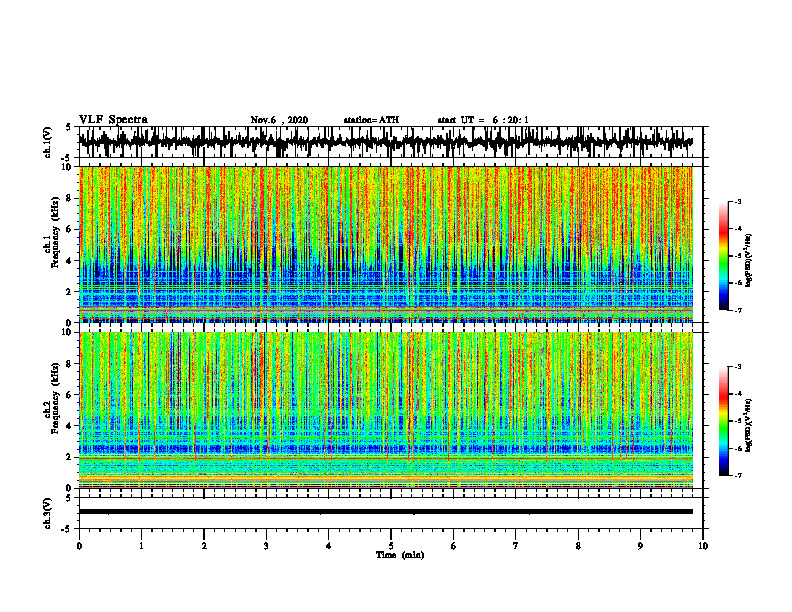Click time axis tick label 2
This screenshot has height=612, width=792.
tap(204, 546)
